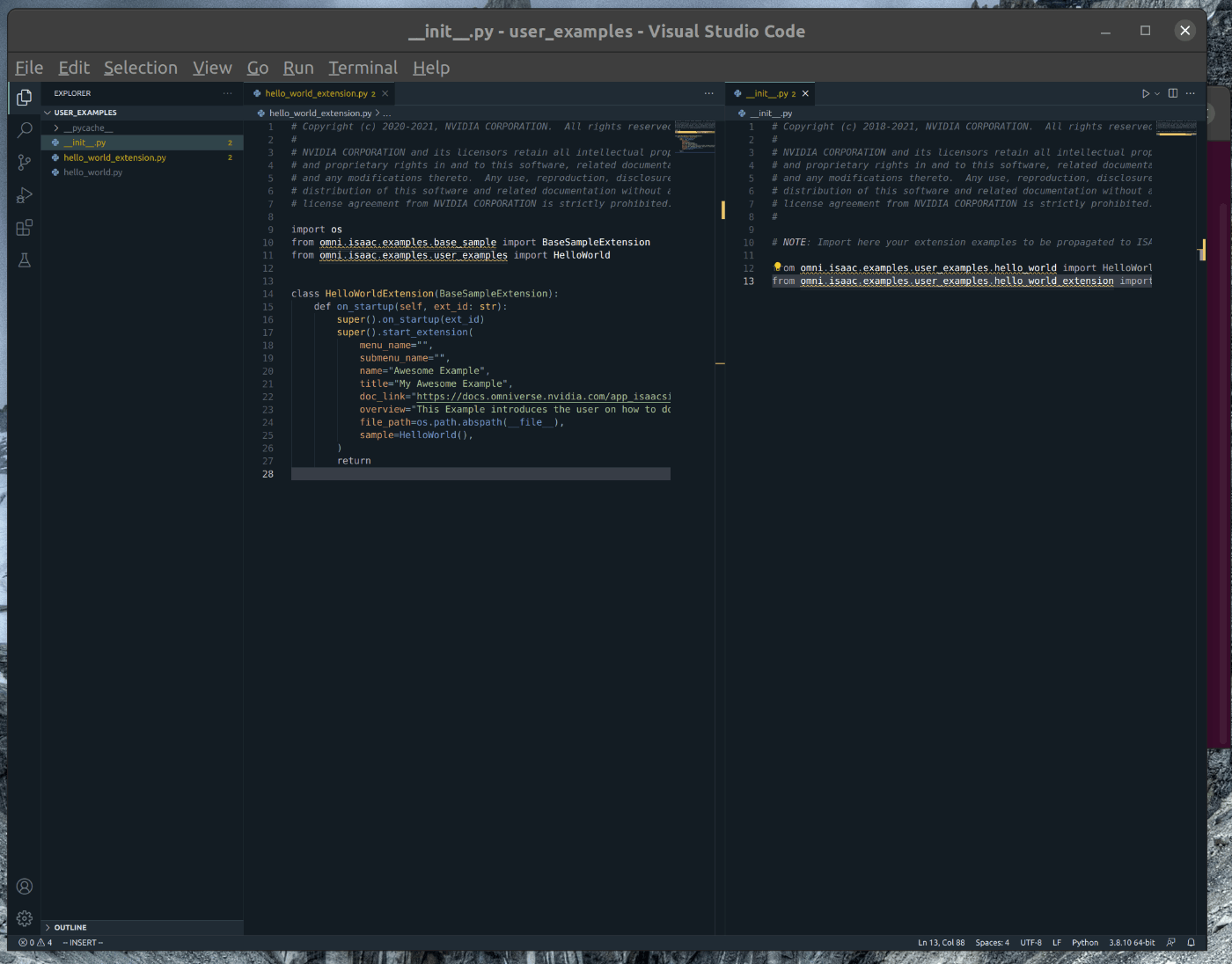Open the Go menu
This screenshot has height=964, width=1232.
tap(258, 68)
